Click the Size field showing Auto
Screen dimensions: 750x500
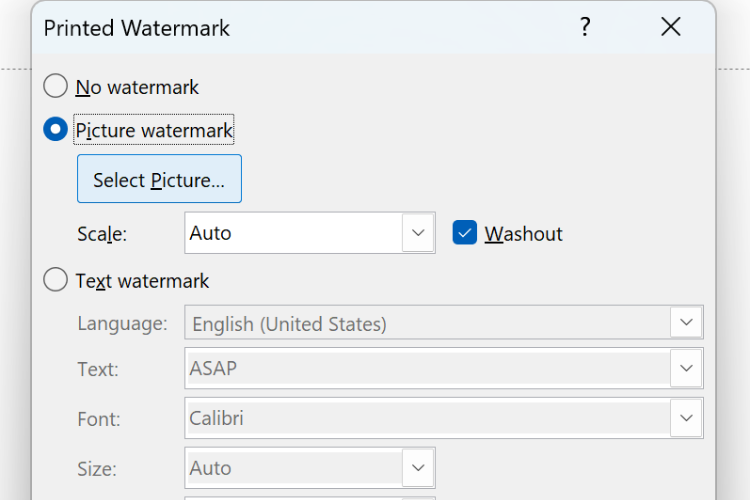point(294,467)
